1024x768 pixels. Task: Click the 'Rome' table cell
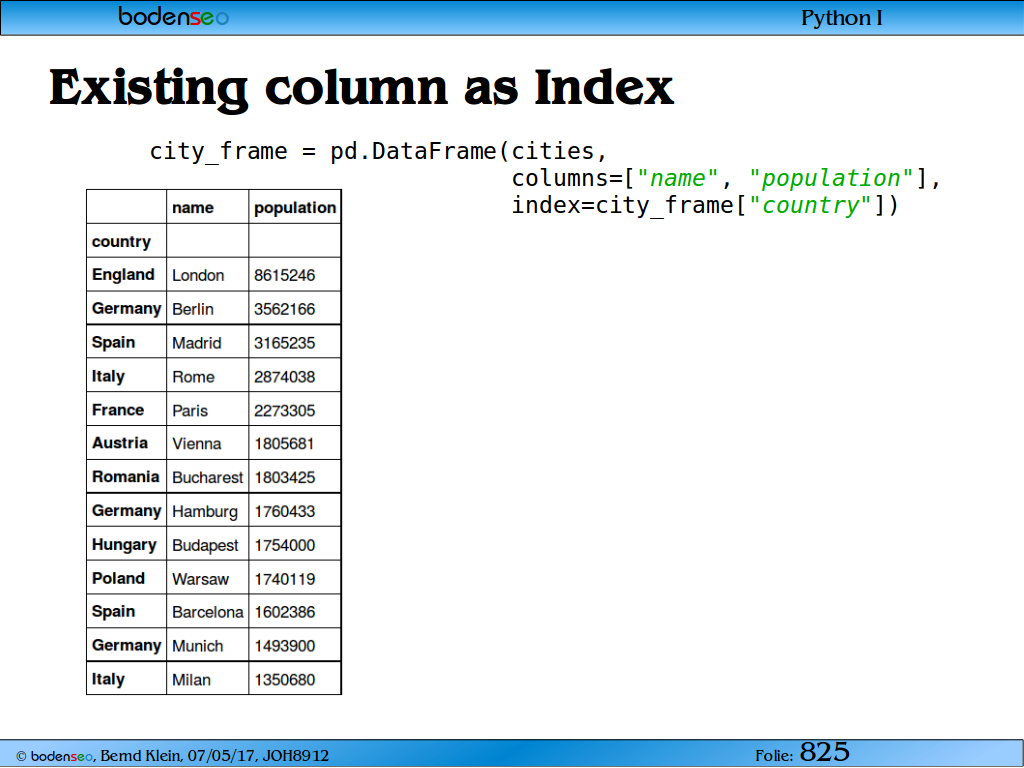(208, 377)
